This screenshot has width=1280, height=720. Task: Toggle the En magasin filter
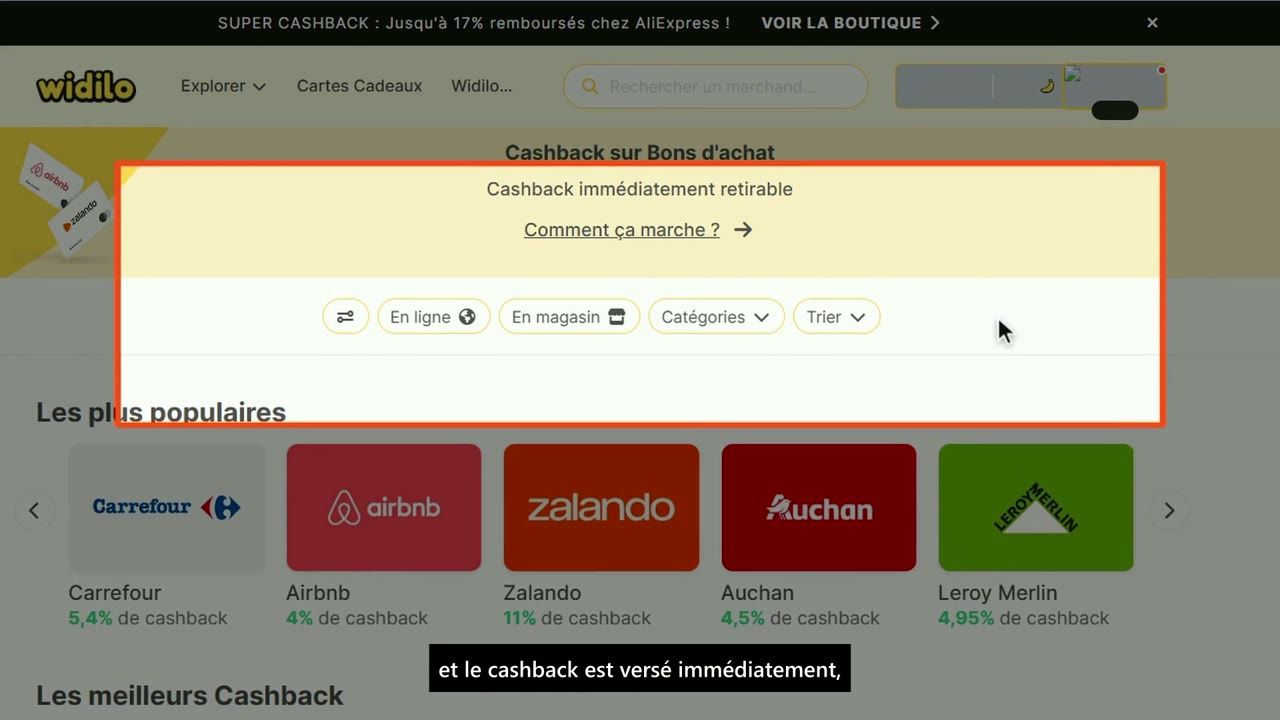tap(569, 317)
